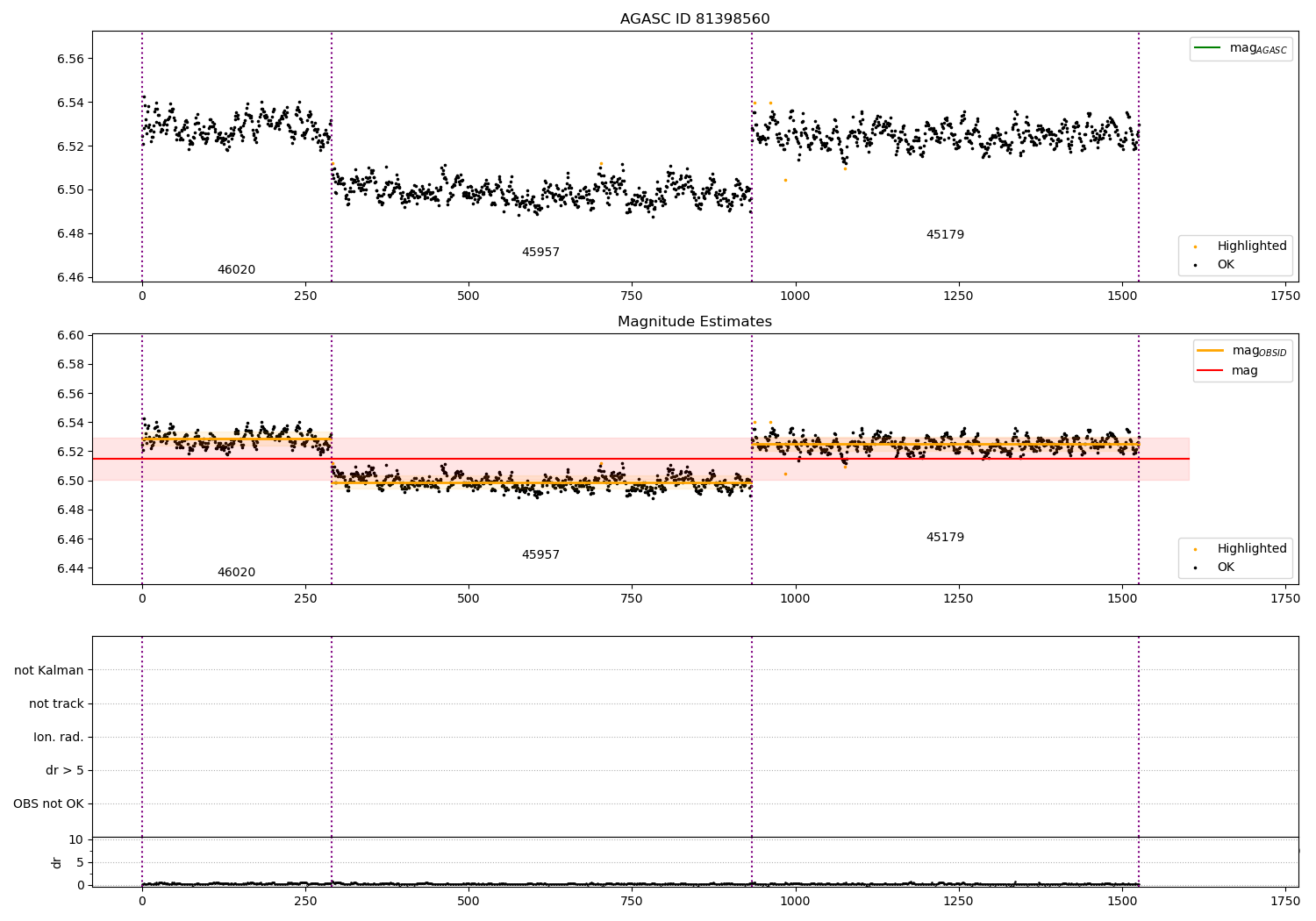
Task: Click the 750 x-axis tick under the middle plot
Action: [x=632, y=599]
